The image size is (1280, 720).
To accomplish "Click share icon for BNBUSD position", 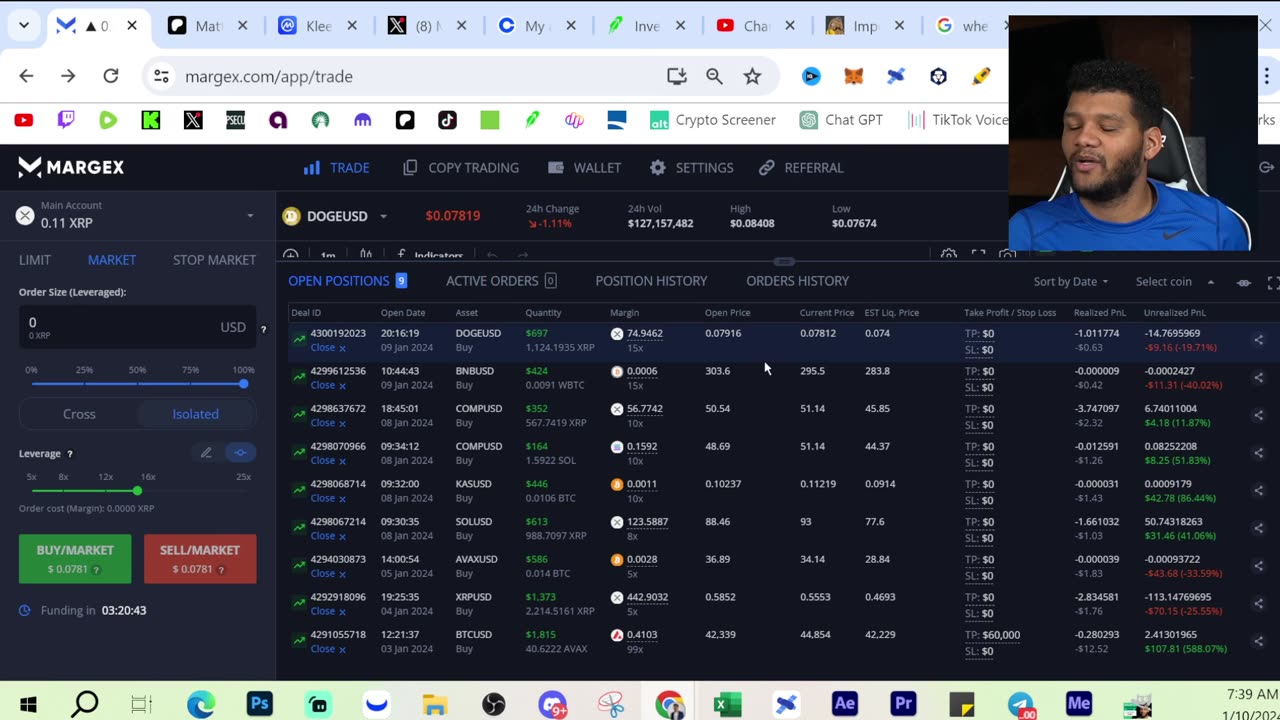I will tap(1258, 378).
